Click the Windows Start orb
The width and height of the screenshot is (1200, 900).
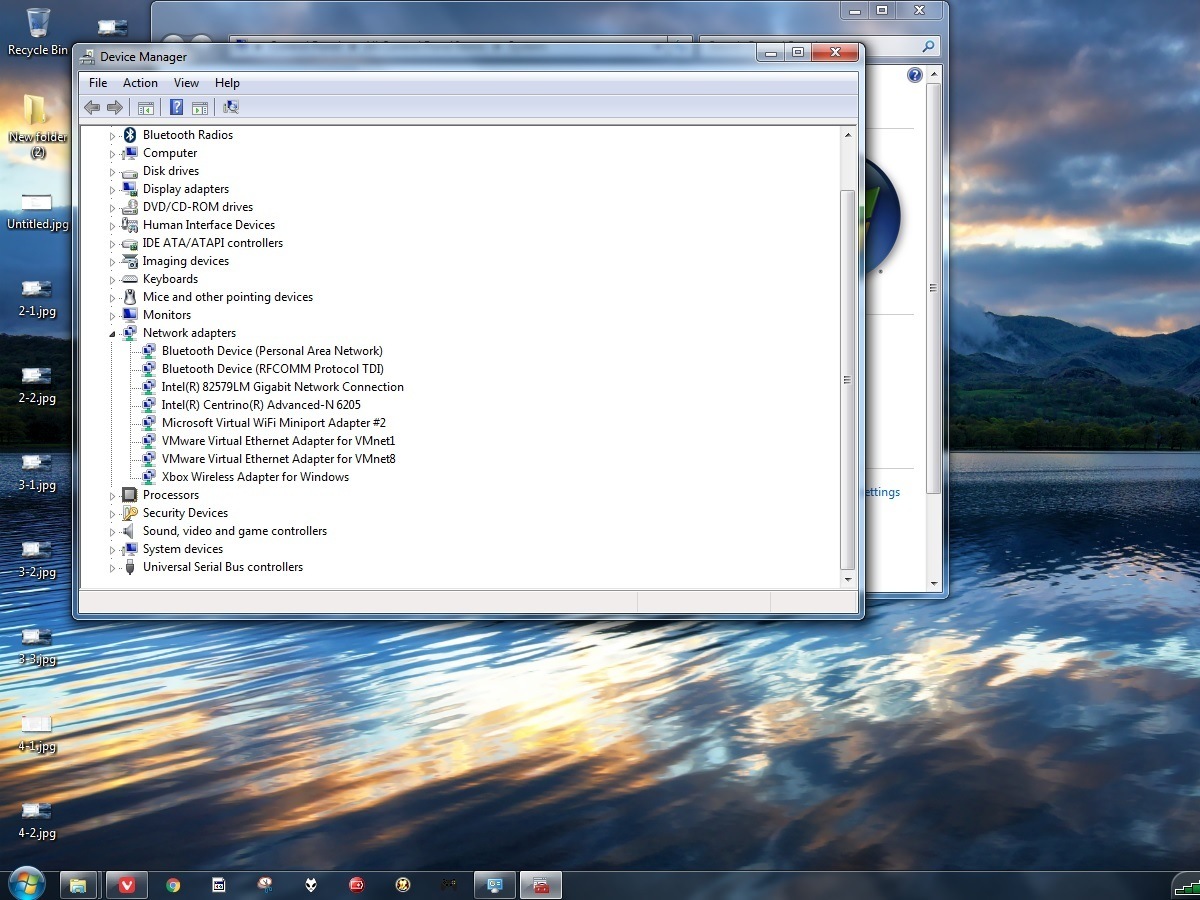tap(26, 884)
